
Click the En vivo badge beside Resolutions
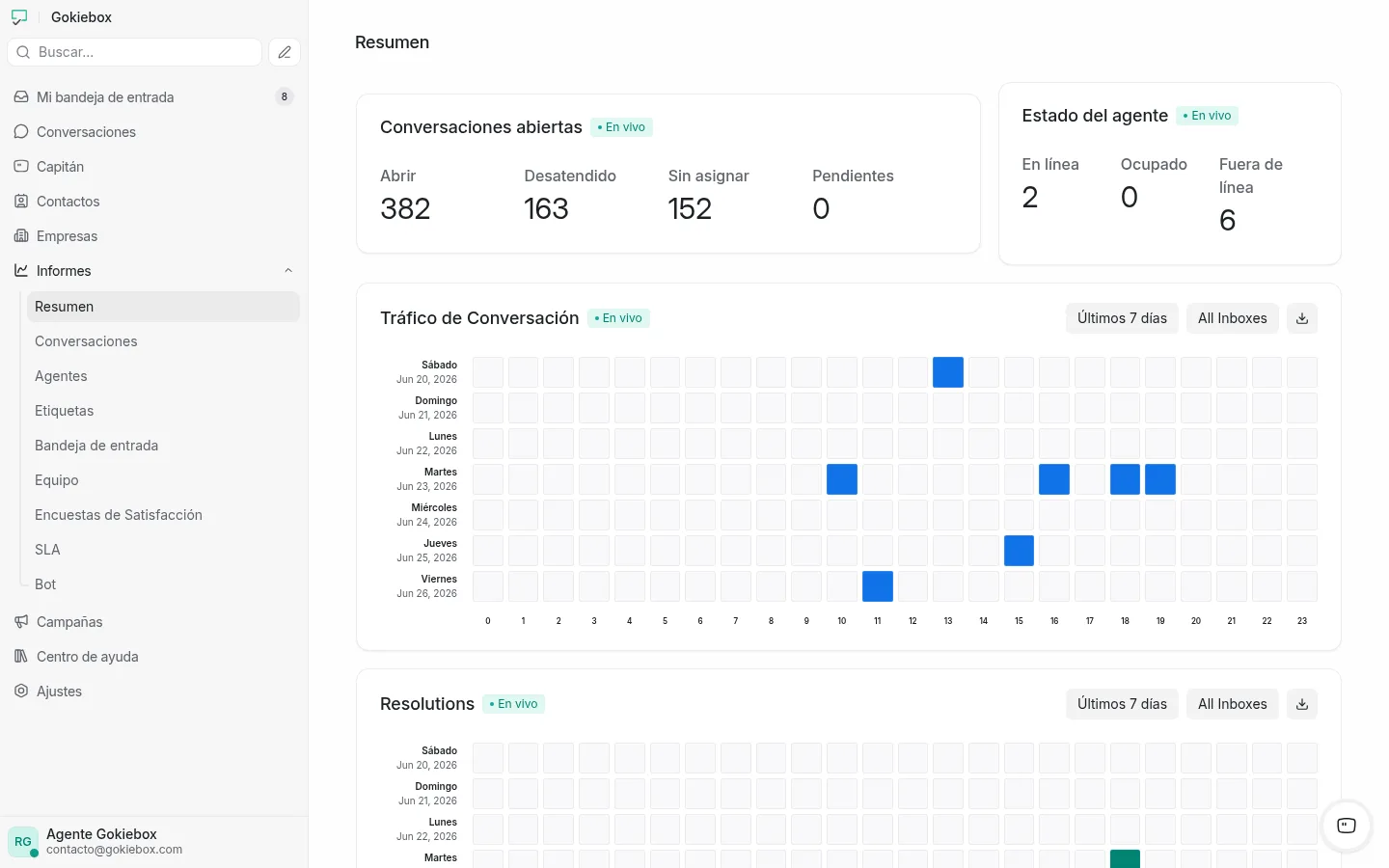(x=514, y=704)
